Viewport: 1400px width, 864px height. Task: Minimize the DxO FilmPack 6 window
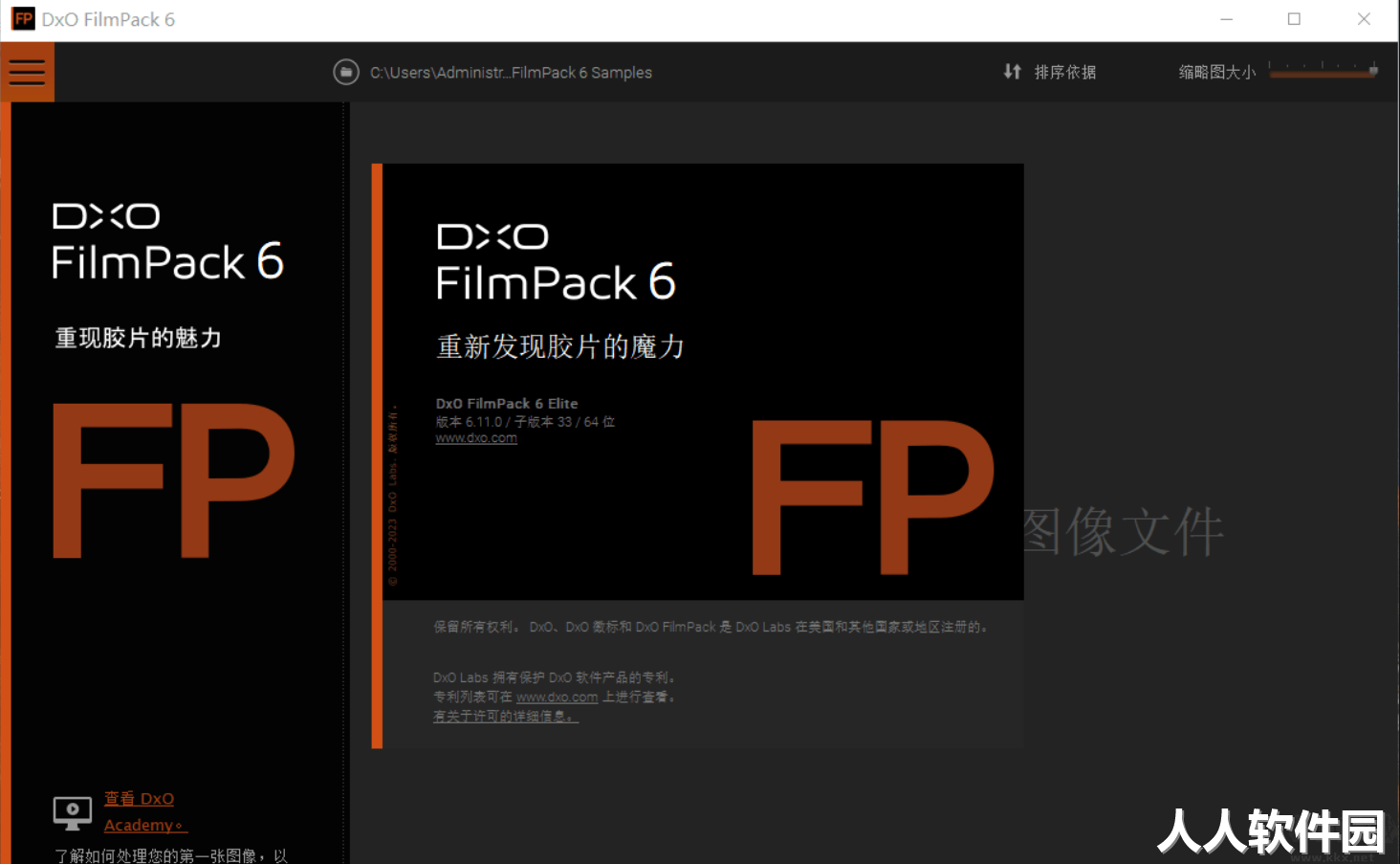(1226, 19)
